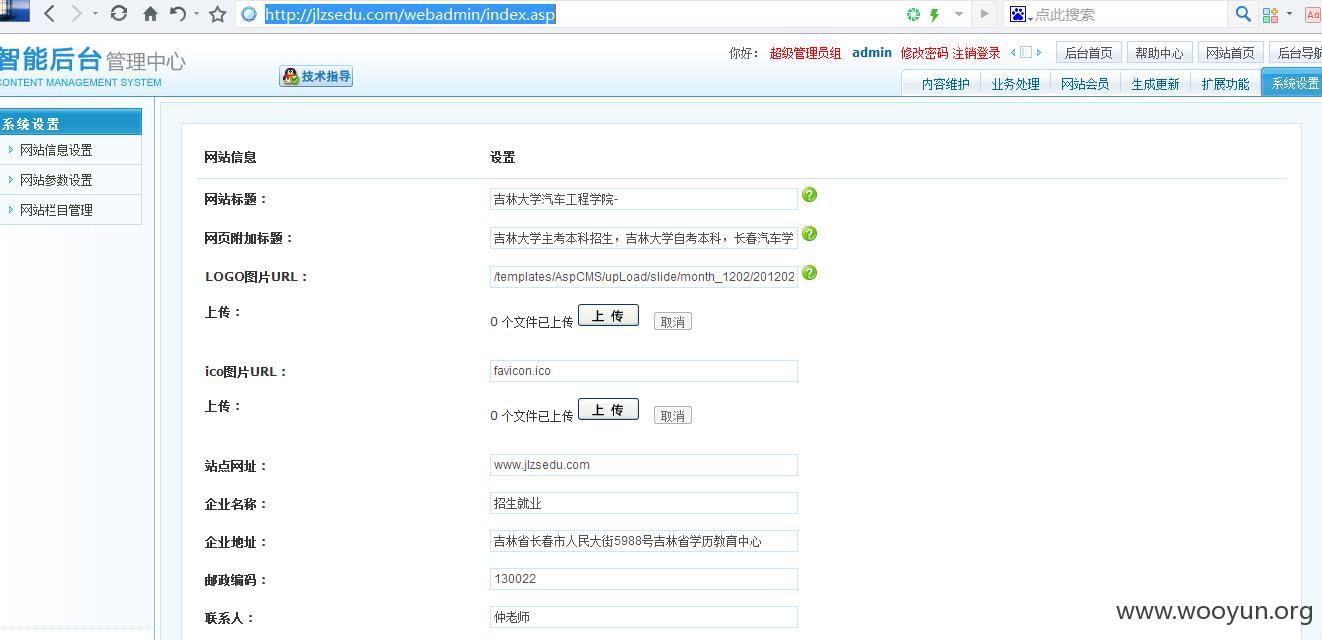The width and height of the screenshot is (1322, 640).
Task: Click the go/play arrow beside address bar
Action: [984, 14]
